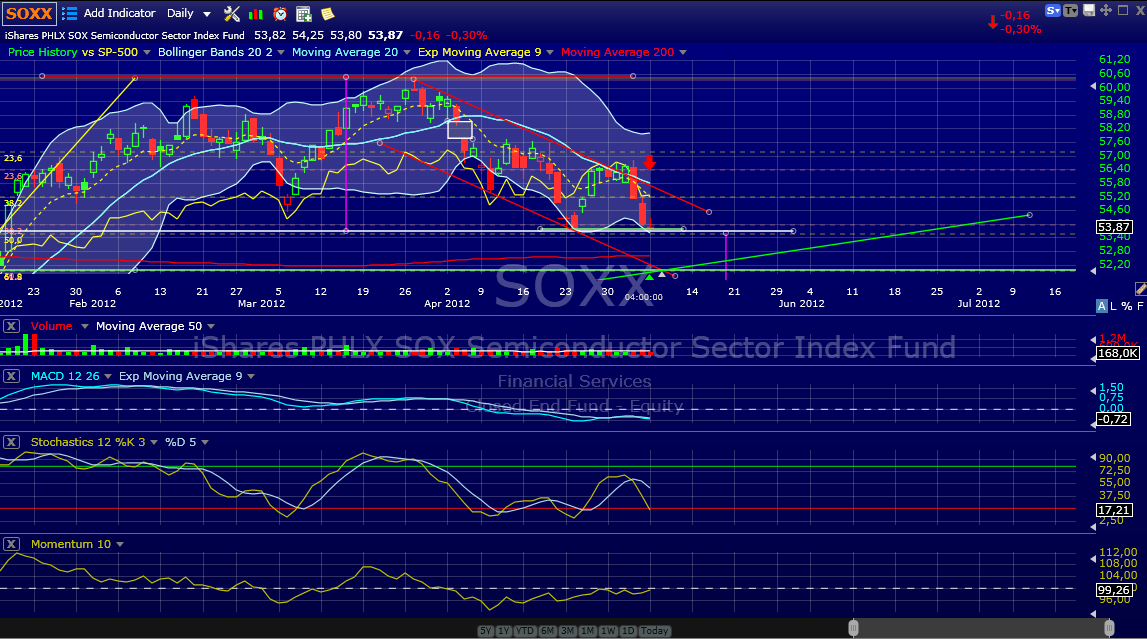The height and width of the screenshot is (639, 1147).
Task: Click the calculator-plus icon in toolbar
Action: pyautogui.click(x=304, y=14)
